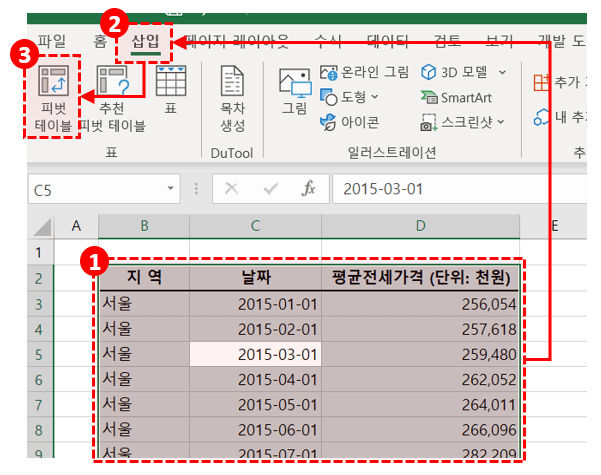Viewport: 601px width, 475px height.
Task: Expand the Name Box dropdown arrow
Action: pyautogui.click(x=170, y=189)
